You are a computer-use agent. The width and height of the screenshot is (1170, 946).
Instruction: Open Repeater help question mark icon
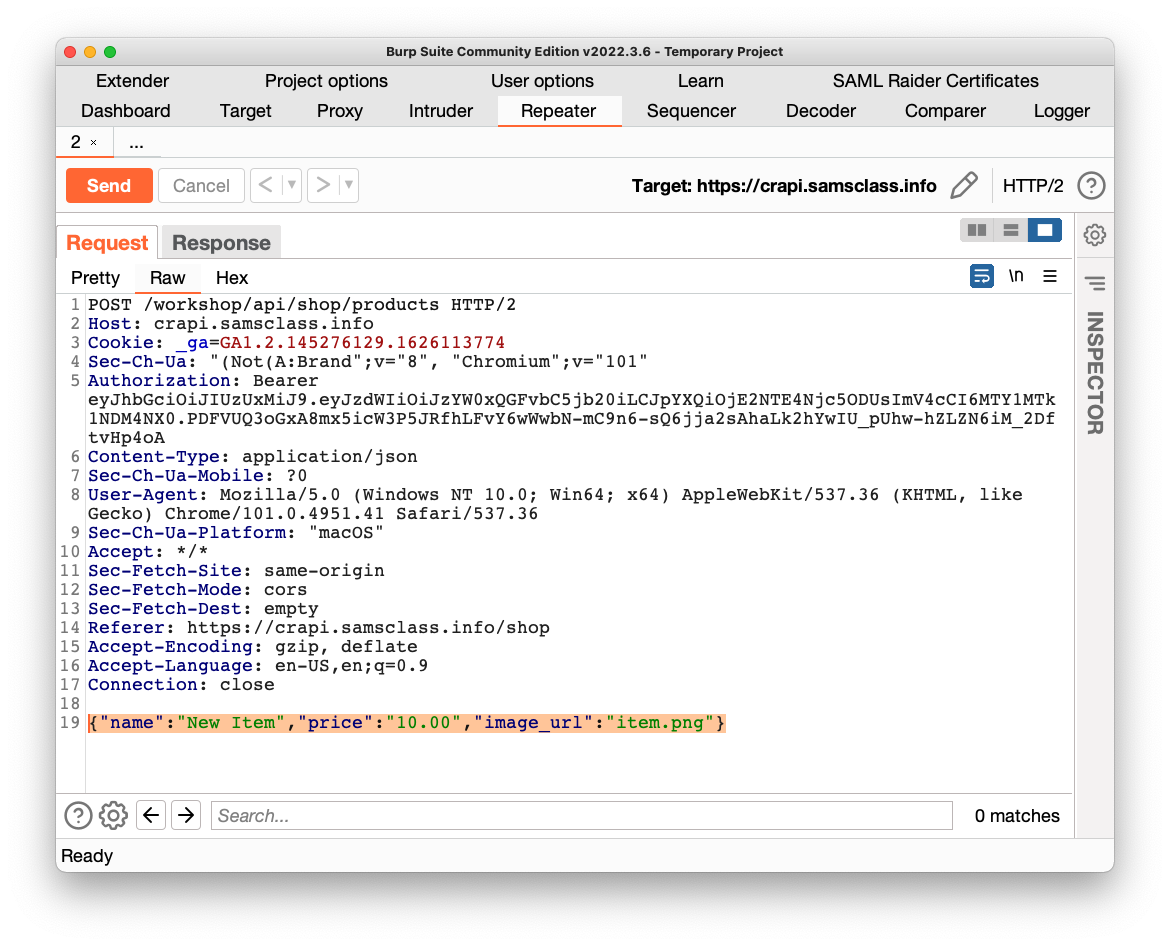[x=1091, y=185]
